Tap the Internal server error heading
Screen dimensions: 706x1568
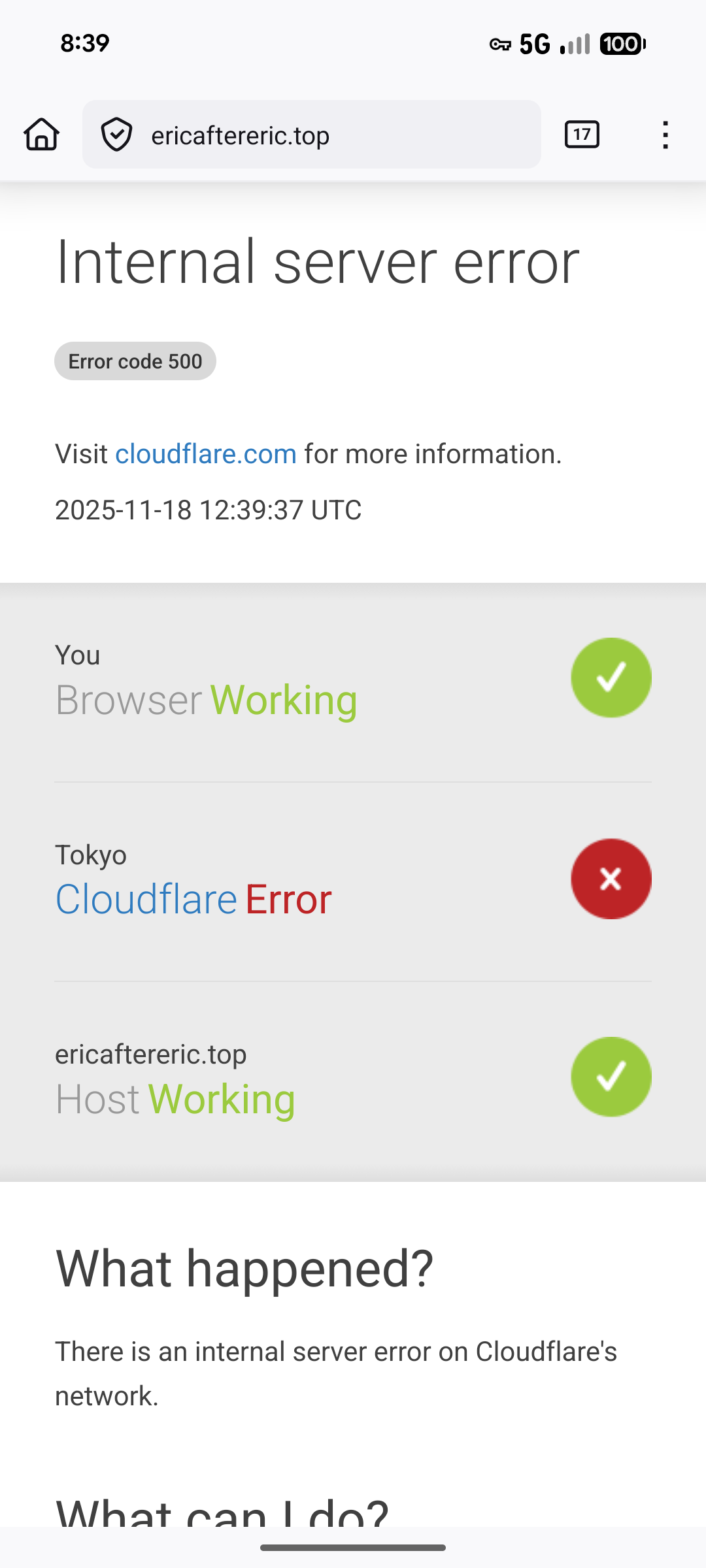(x=318, y=263)
